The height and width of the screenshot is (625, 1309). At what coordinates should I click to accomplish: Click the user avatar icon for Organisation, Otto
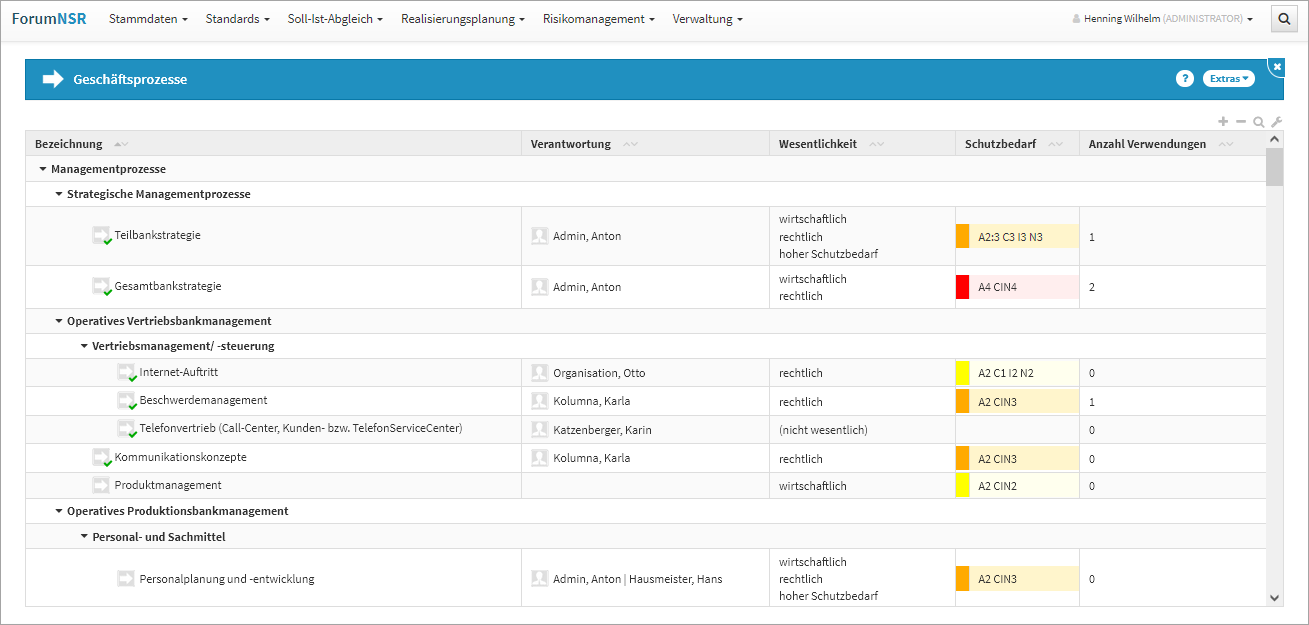point(540,373)
